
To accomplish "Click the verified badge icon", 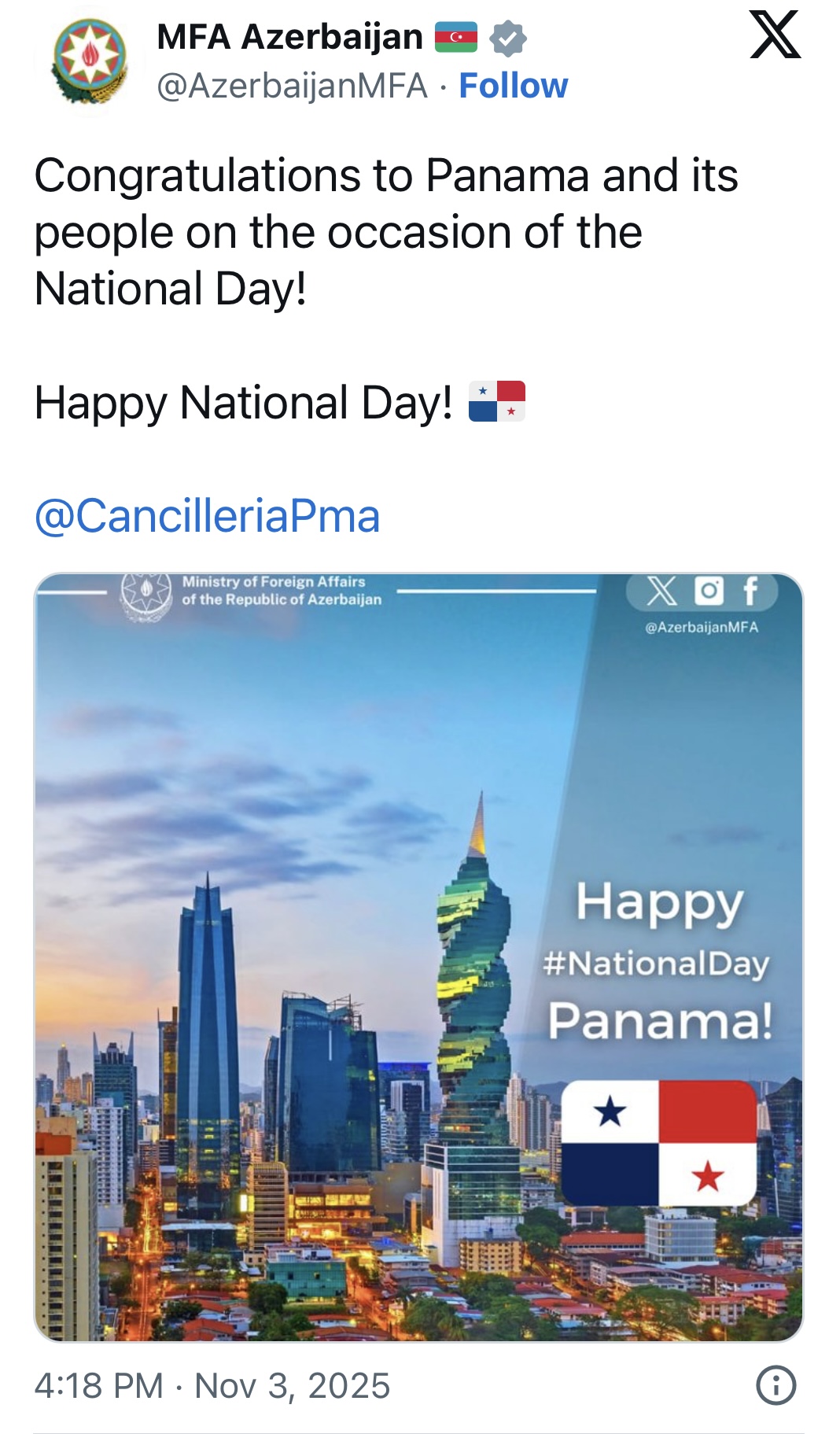I will click(508, 38).
